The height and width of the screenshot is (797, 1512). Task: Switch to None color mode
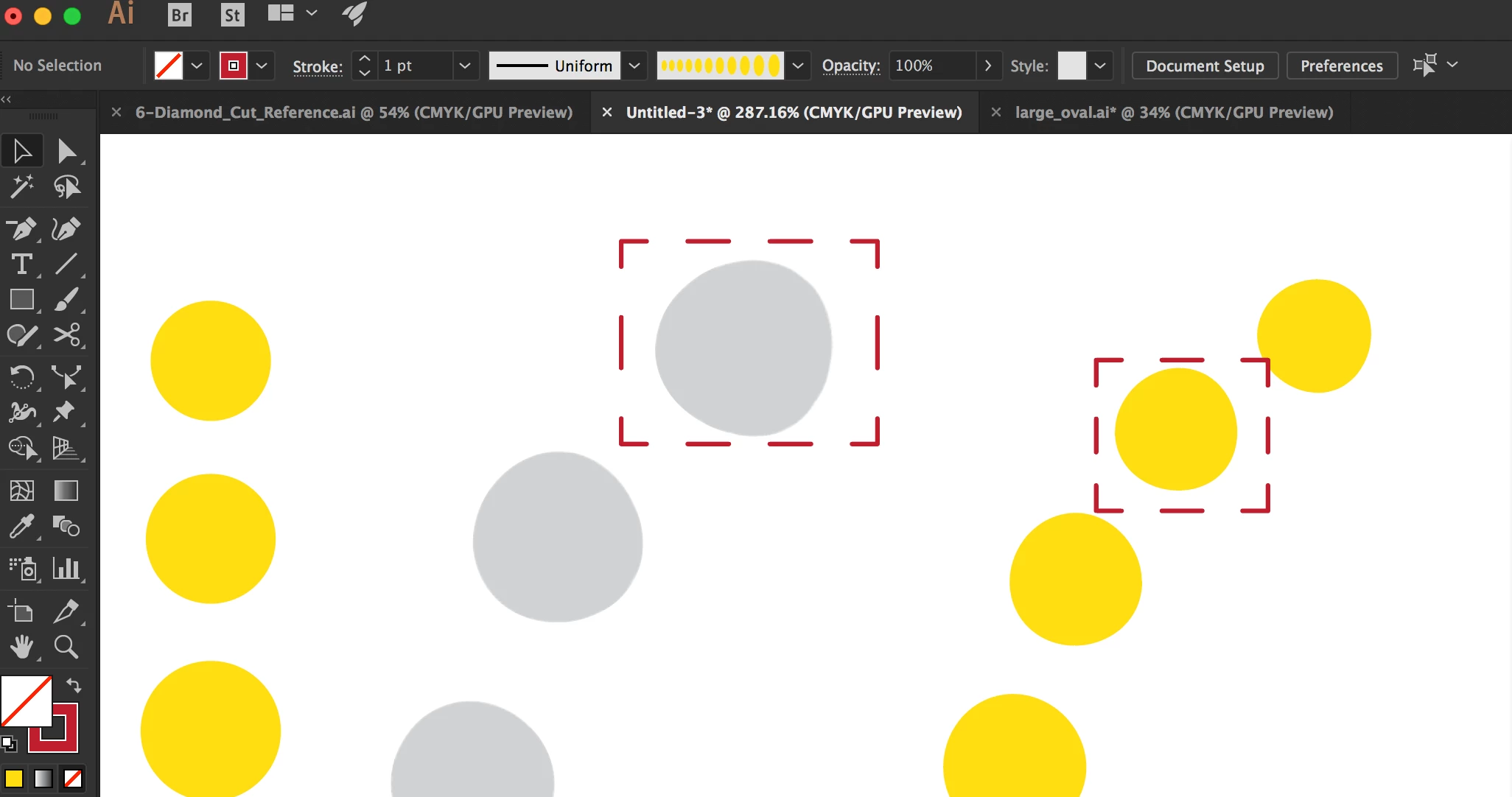pyautogui.click(x=73, y=779)
